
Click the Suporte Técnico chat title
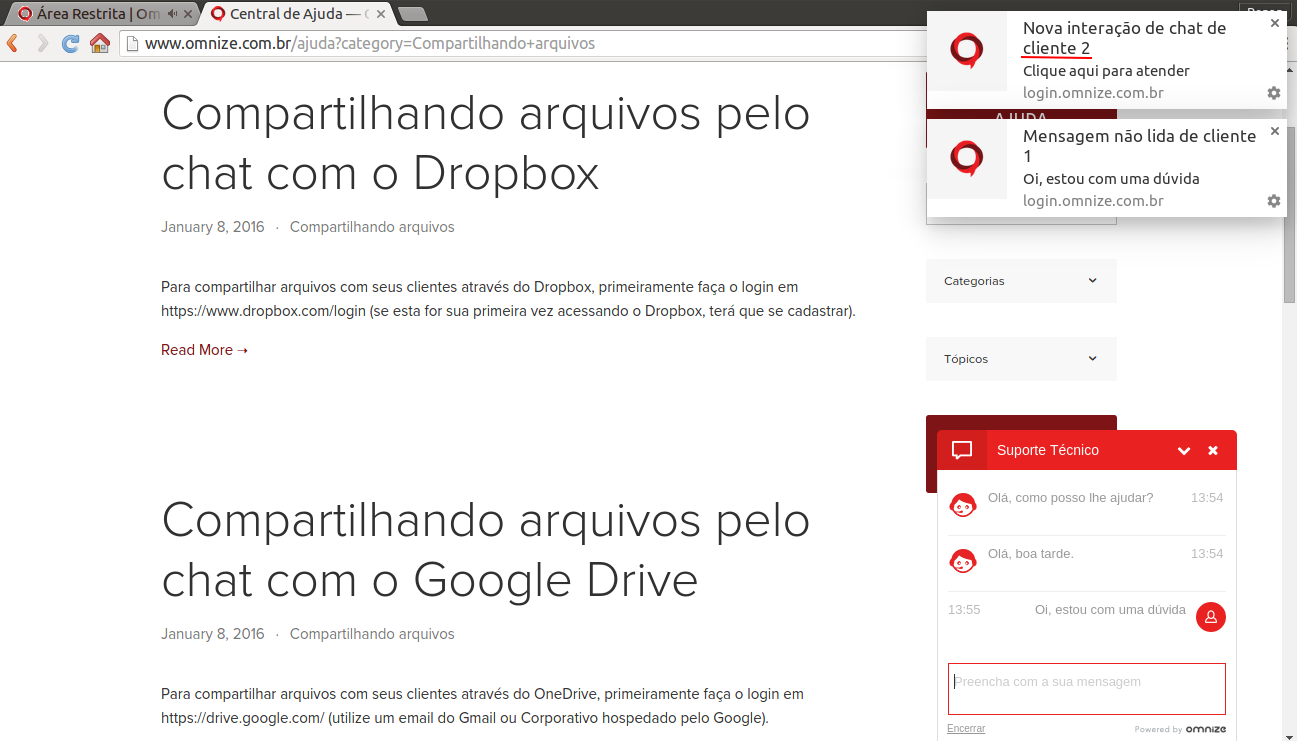tap(1048, 450)
